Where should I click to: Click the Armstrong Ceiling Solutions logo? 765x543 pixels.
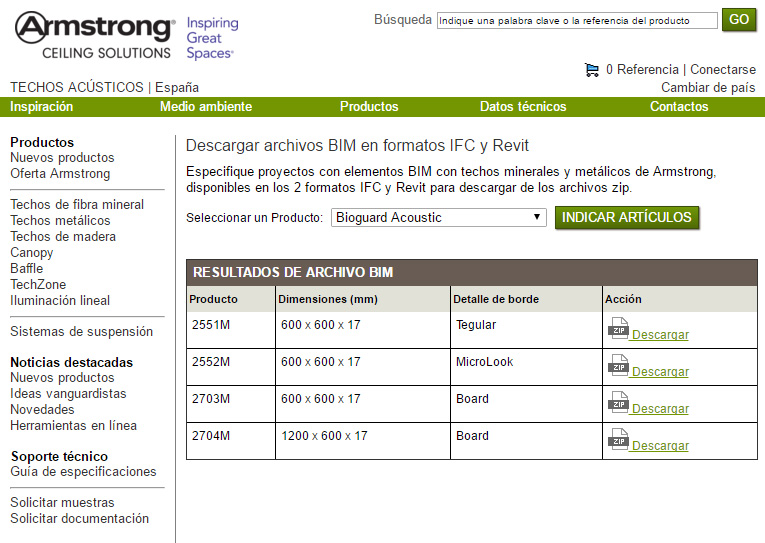point(95,36)
